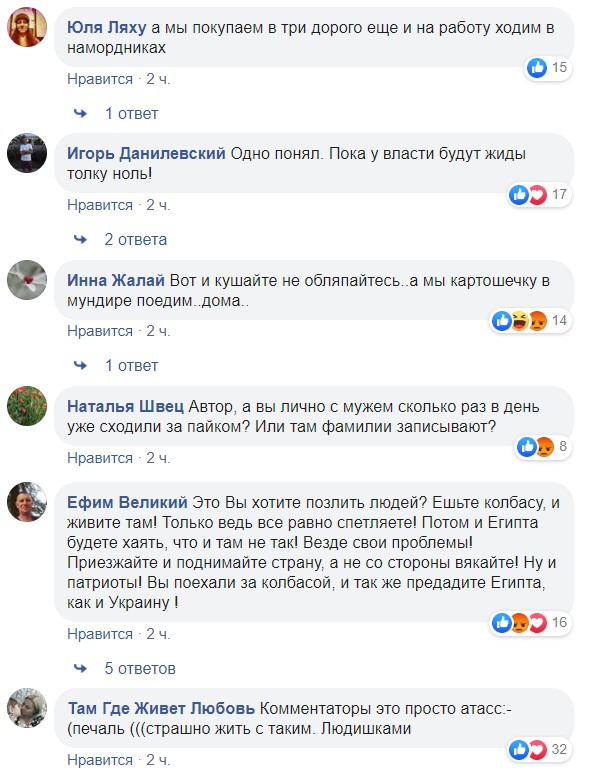Click Инна Жалай's profile avatar
Image resolution: width=612 pixels, height=776 pixels.
[x=28, y=280]
